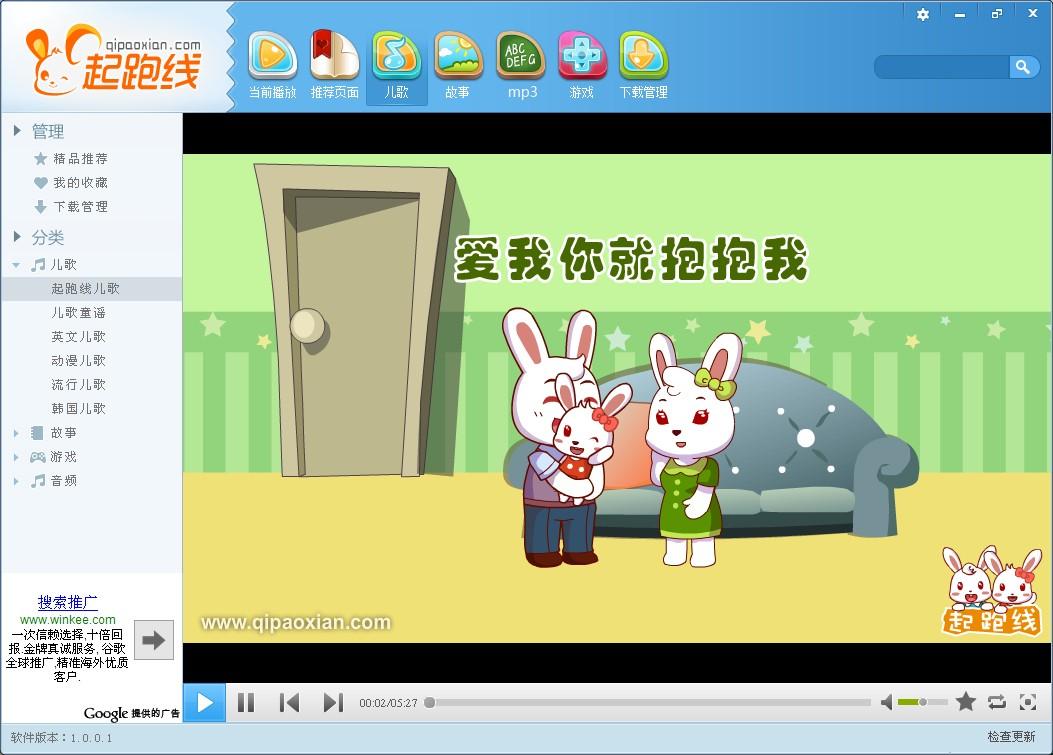
Task: Add video to favorites with star
Action: tap(966, 702)
